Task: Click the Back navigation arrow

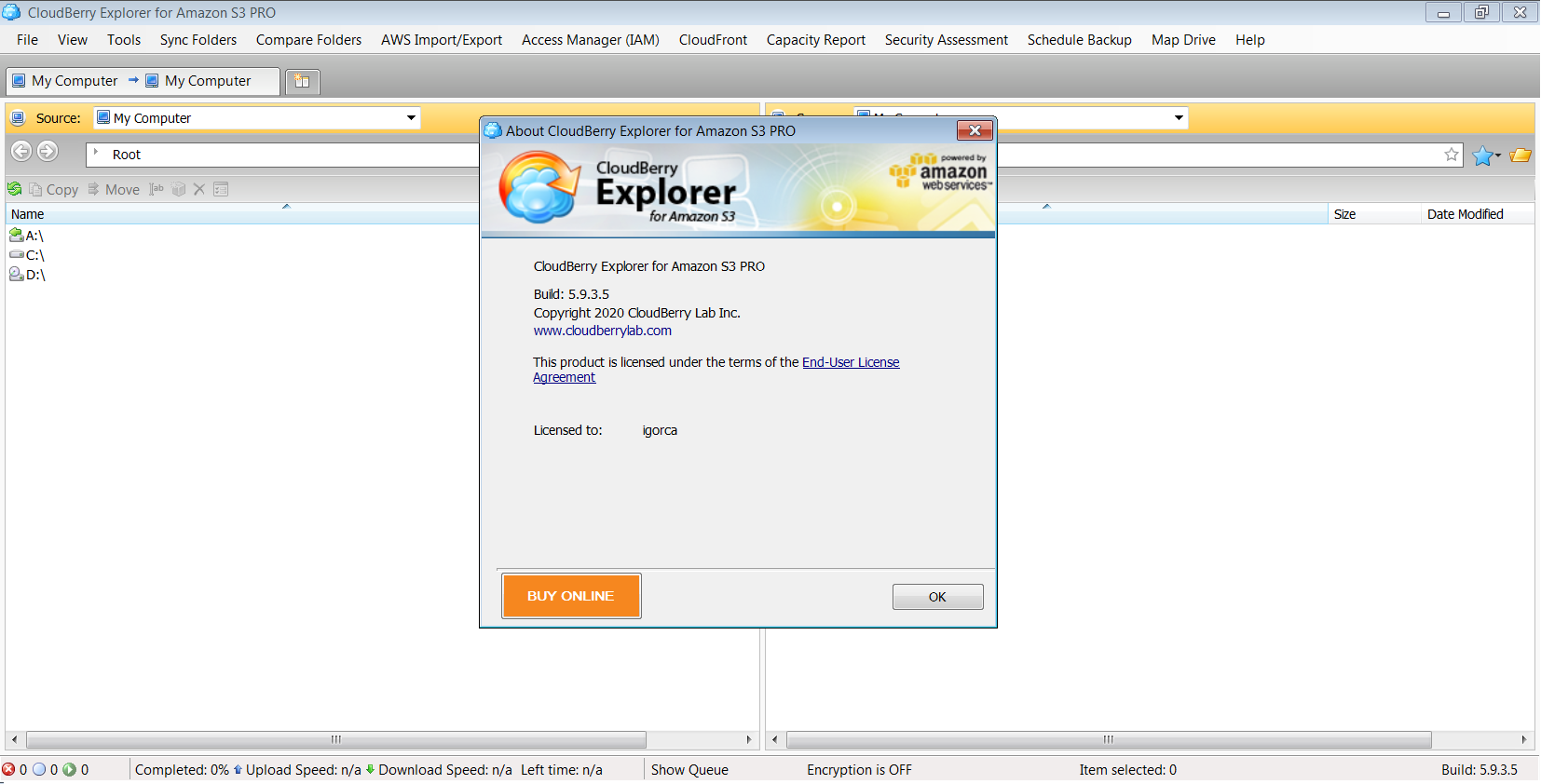Action: point(21,151)
